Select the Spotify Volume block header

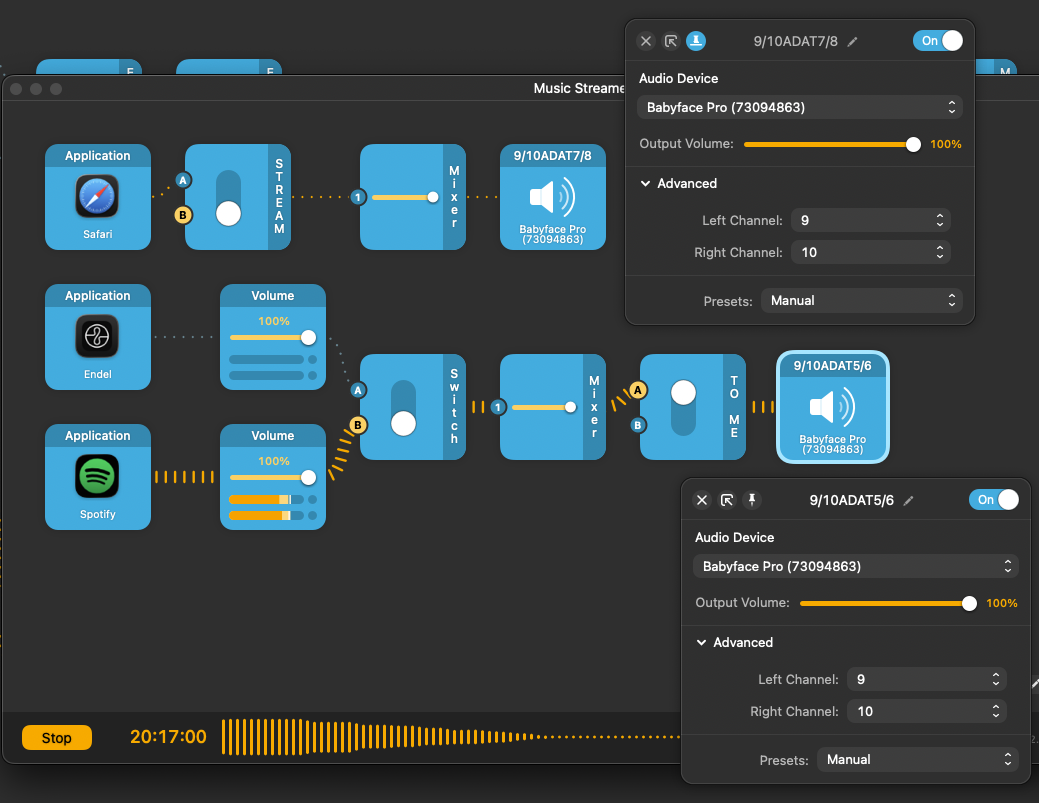[272, 435]
